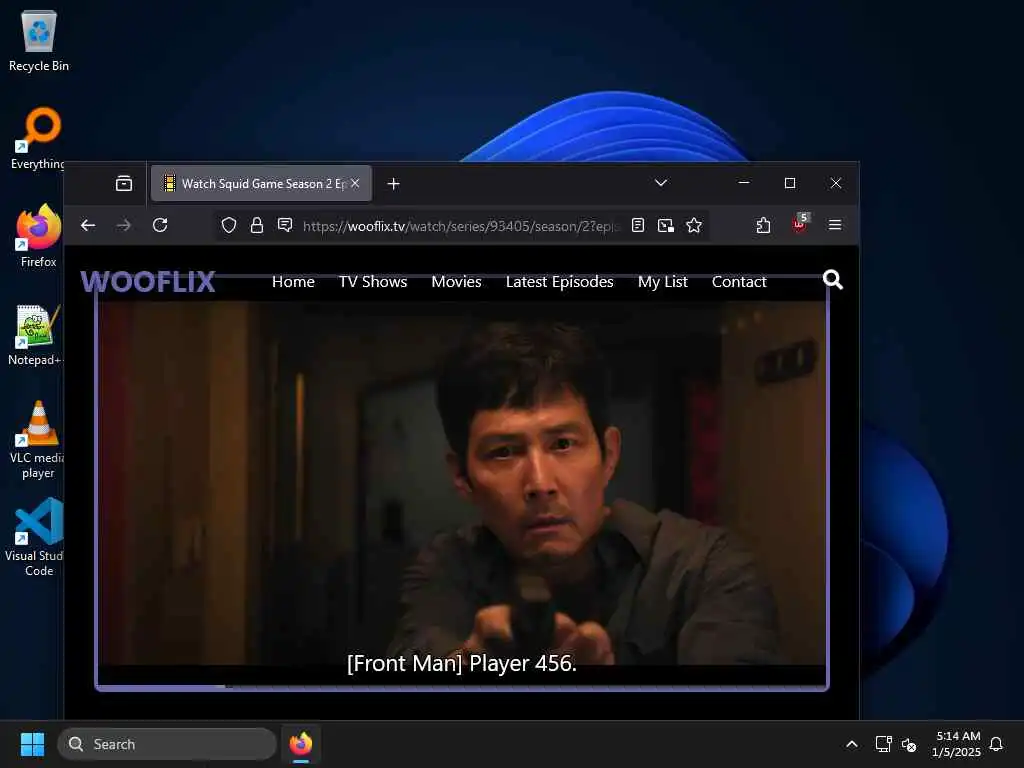Open Contact page
Image resolution: width=1024 pixels, height=768 pixels.
click(739, 281)
